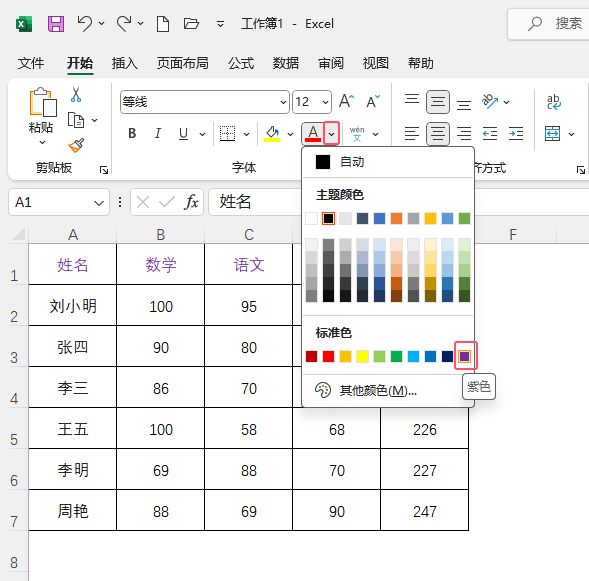589x581 pixels.
Task: Click the Wrap Text icon
Action: click(x=554, y=102)
